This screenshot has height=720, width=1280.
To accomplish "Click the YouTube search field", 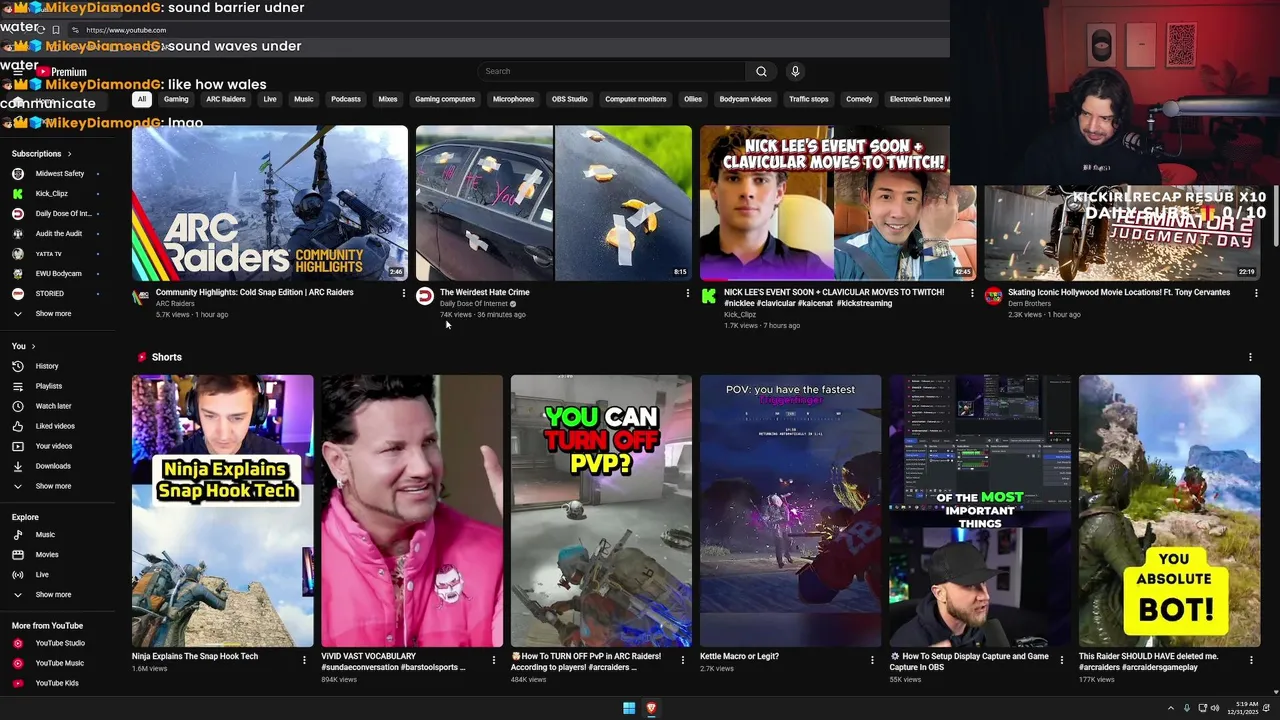I will (x=611, y=71).
